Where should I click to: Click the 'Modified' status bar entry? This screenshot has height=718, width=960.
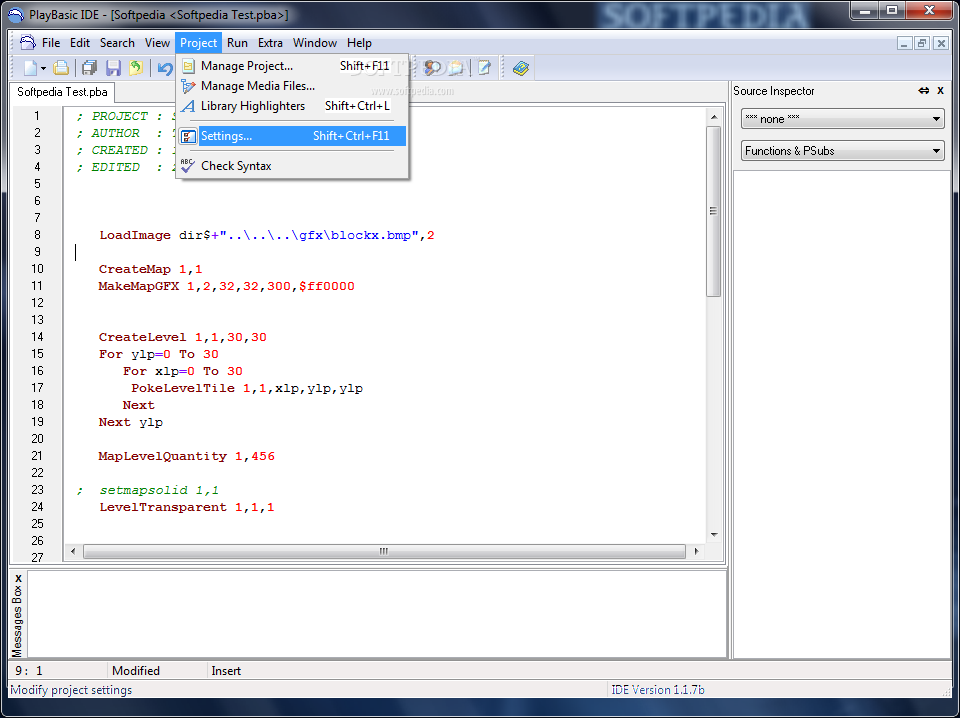136,671
